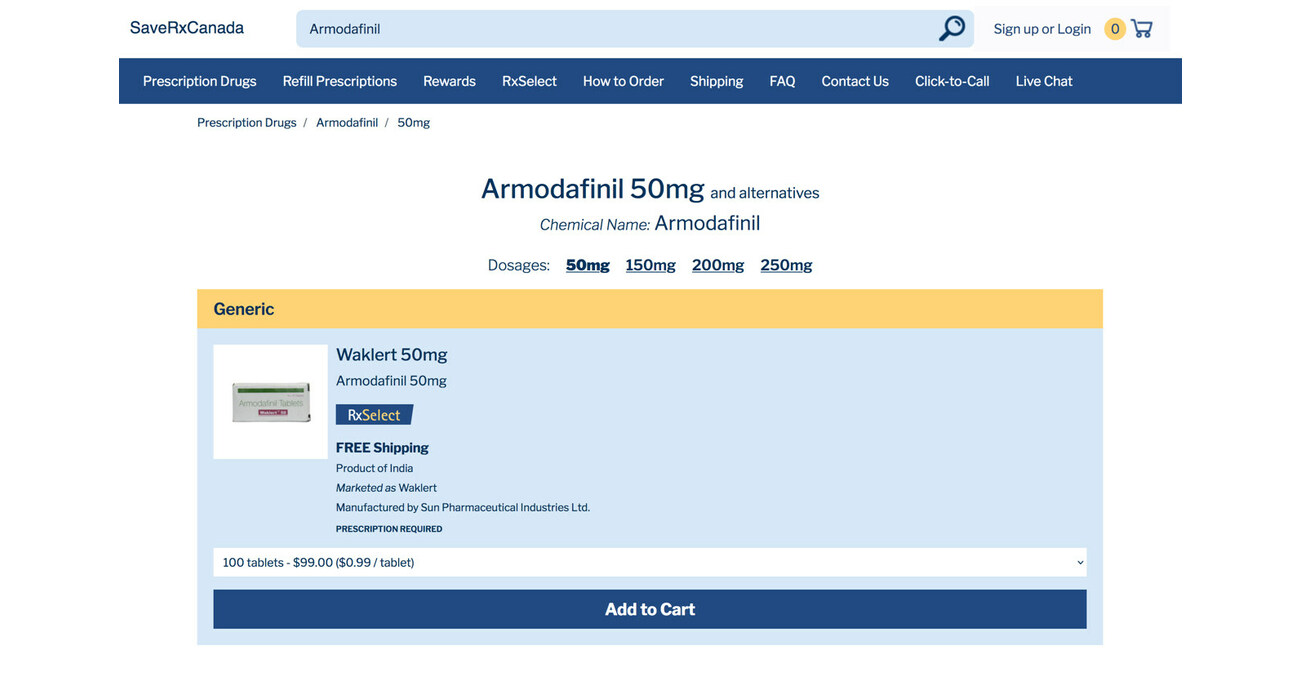Viewport: 1301px width, 682px height.
Task: Open How to Order page
Action: (x=623, y=81)
